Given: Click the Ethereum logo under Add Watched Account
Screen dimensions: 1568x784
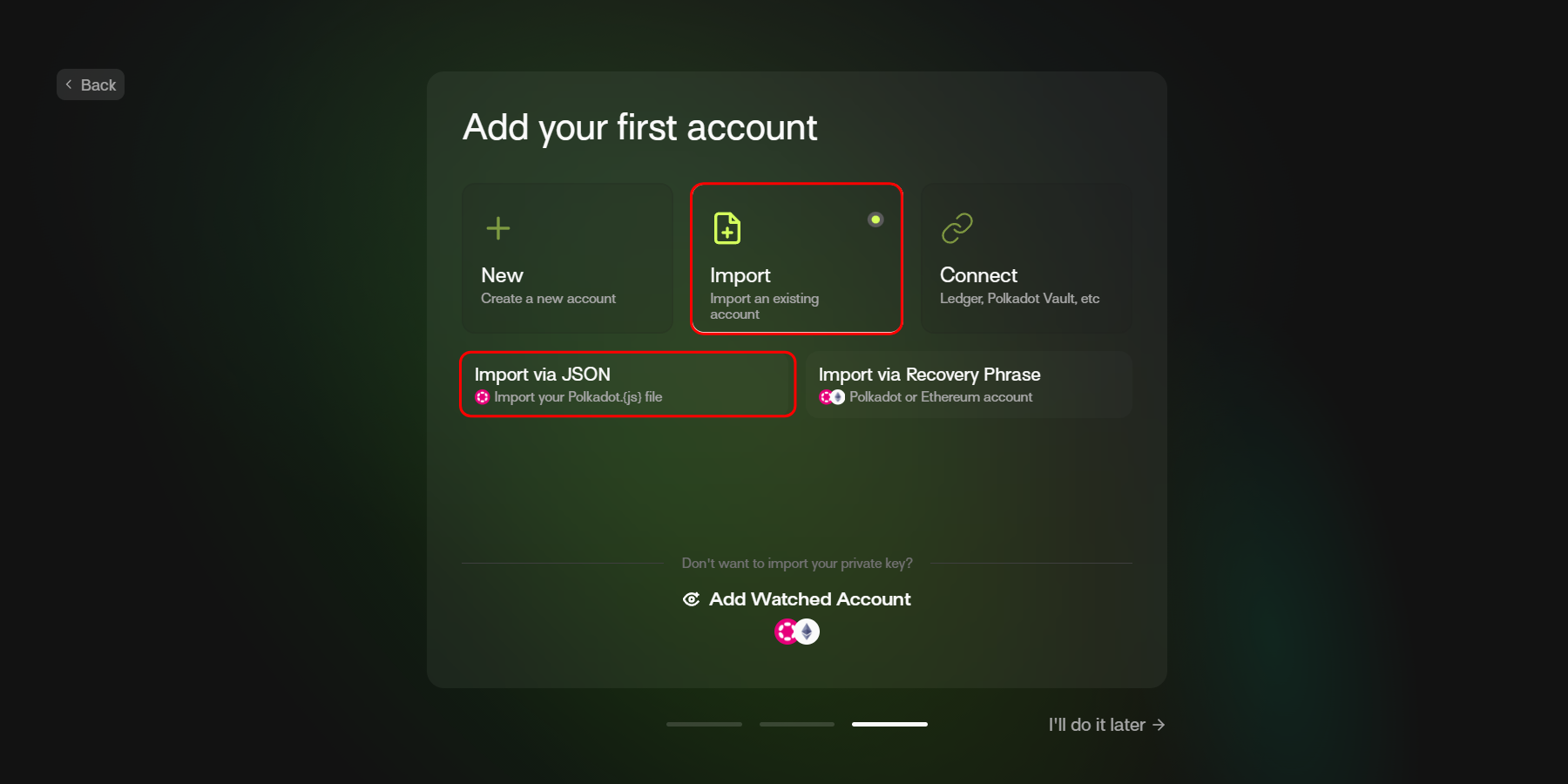Looking at the screenshot, I should click(808, 632).
